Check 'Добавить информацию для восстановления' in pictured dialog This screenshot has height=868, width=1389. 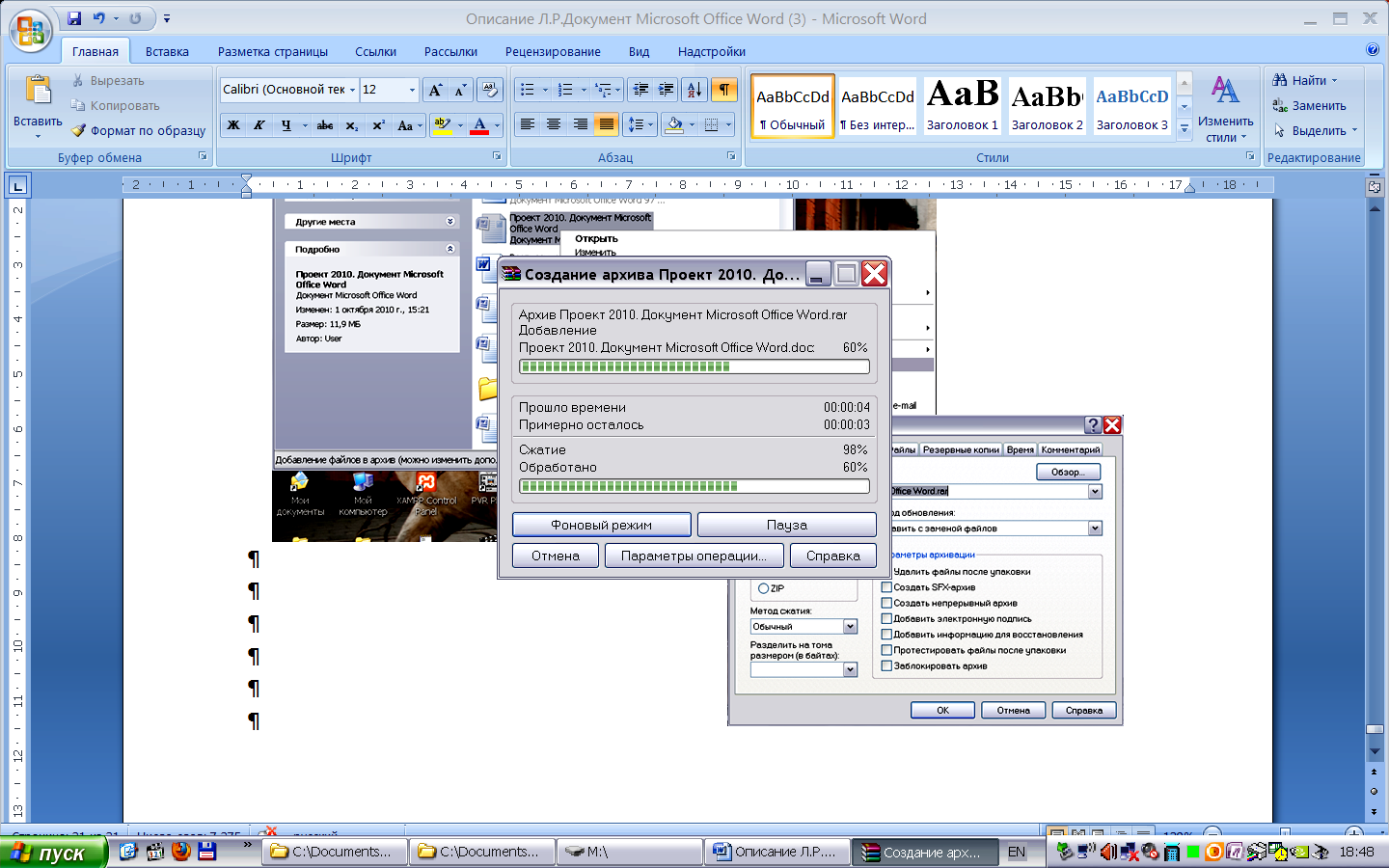[886, 635]
